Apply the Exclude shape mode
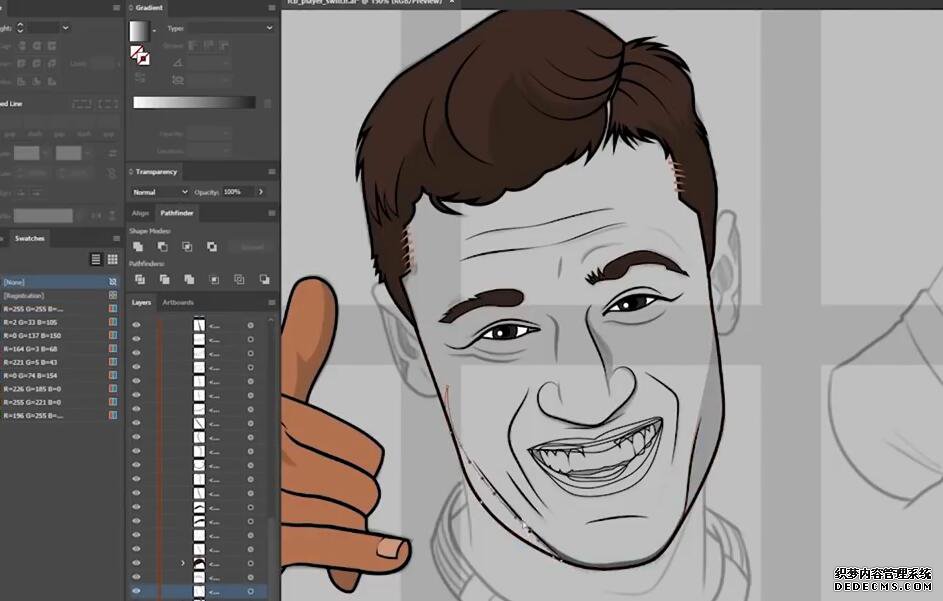This screenshot has width=943, height=601. [x=212, y=247]
